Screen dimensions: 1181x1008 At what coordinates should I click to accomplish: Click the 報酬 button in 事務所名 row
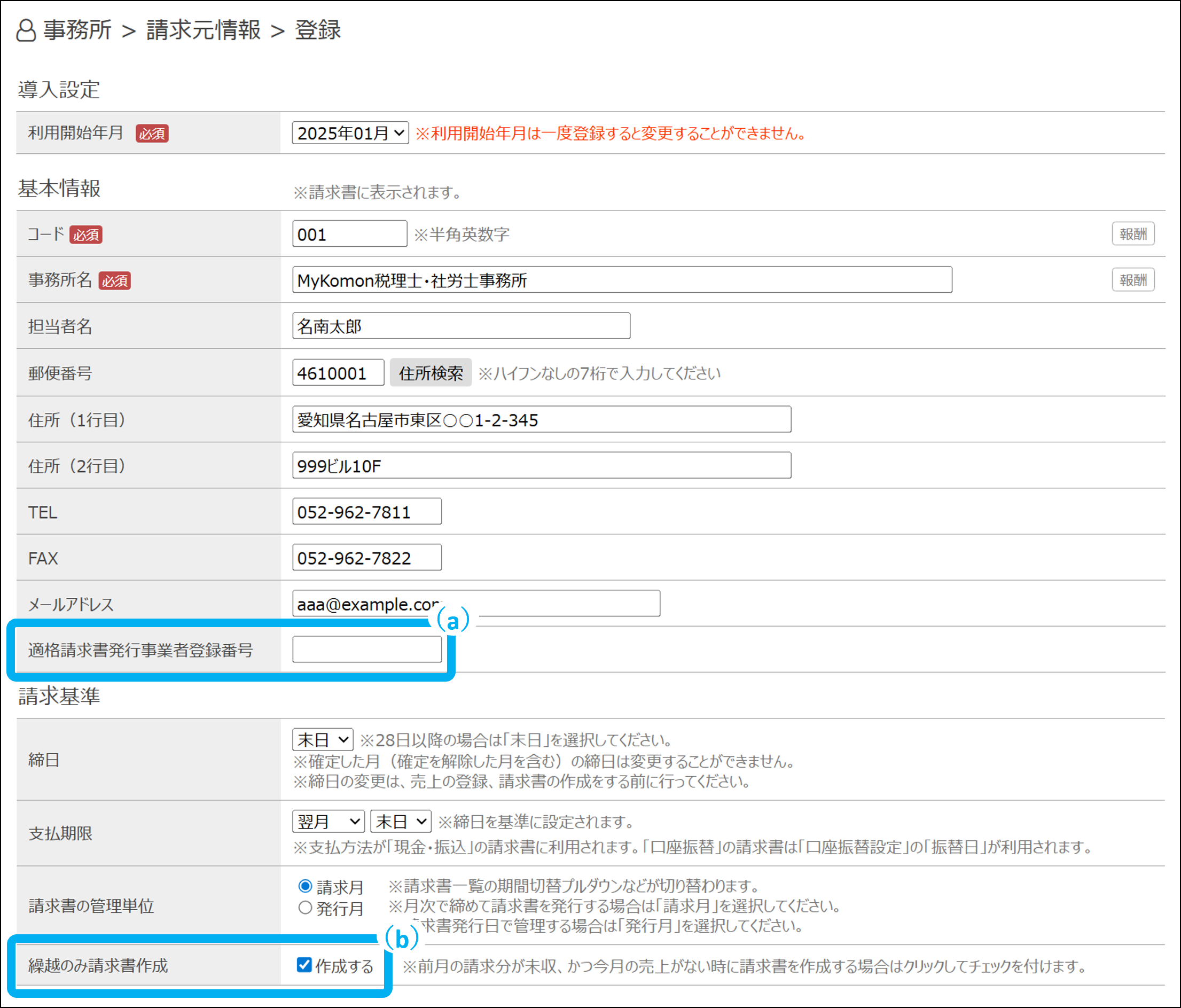(x=1132, y=280)
